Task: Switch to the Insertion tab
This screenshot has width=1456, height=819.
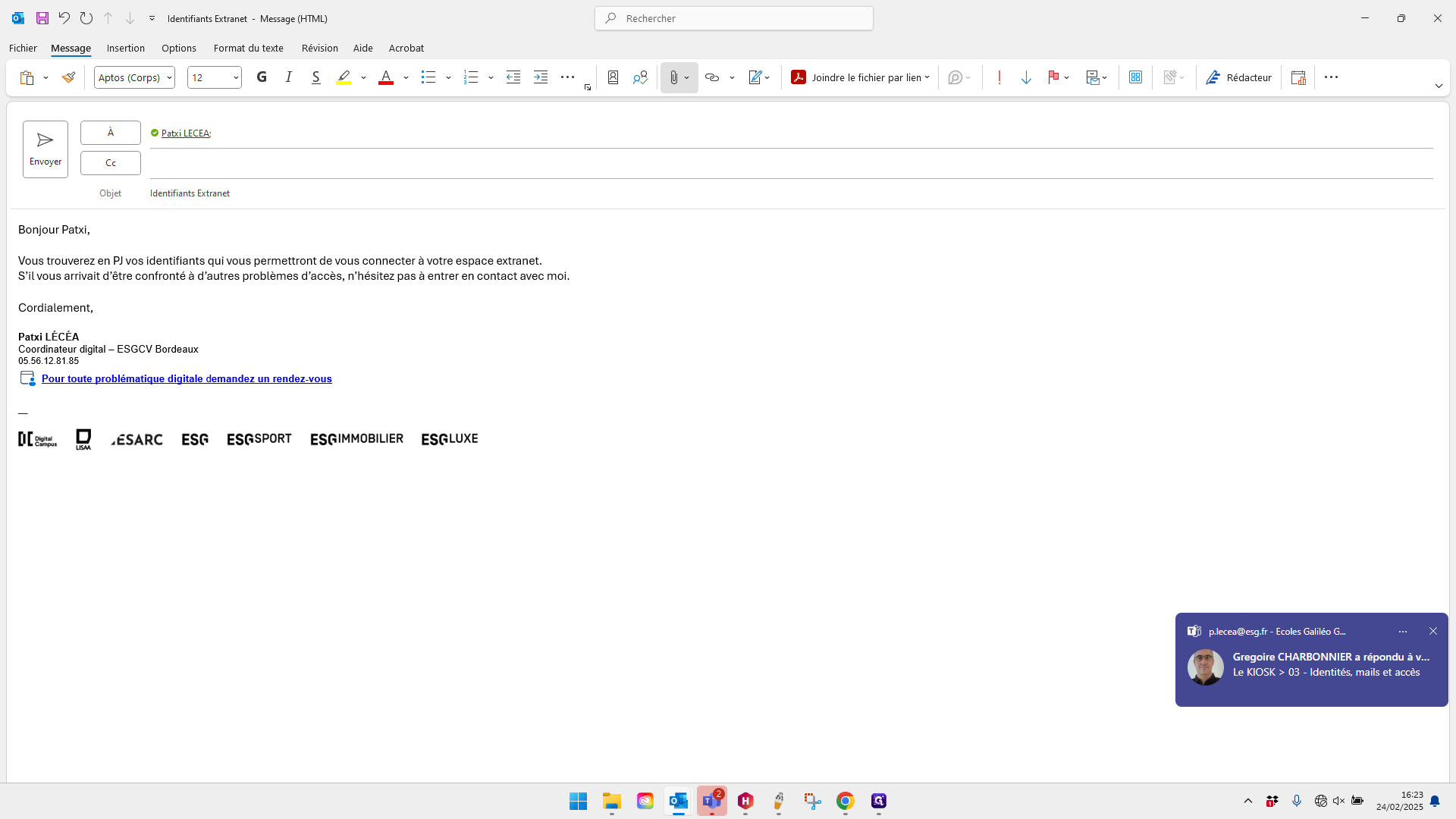Action: coord(126,48)
